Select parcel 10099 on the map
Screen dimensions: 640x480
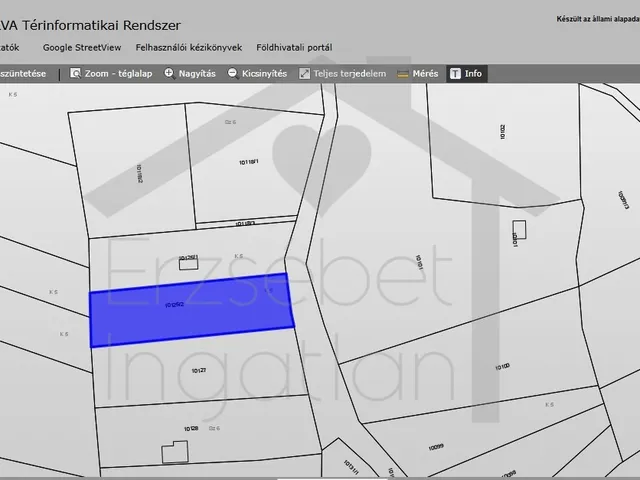click(436, 447)
